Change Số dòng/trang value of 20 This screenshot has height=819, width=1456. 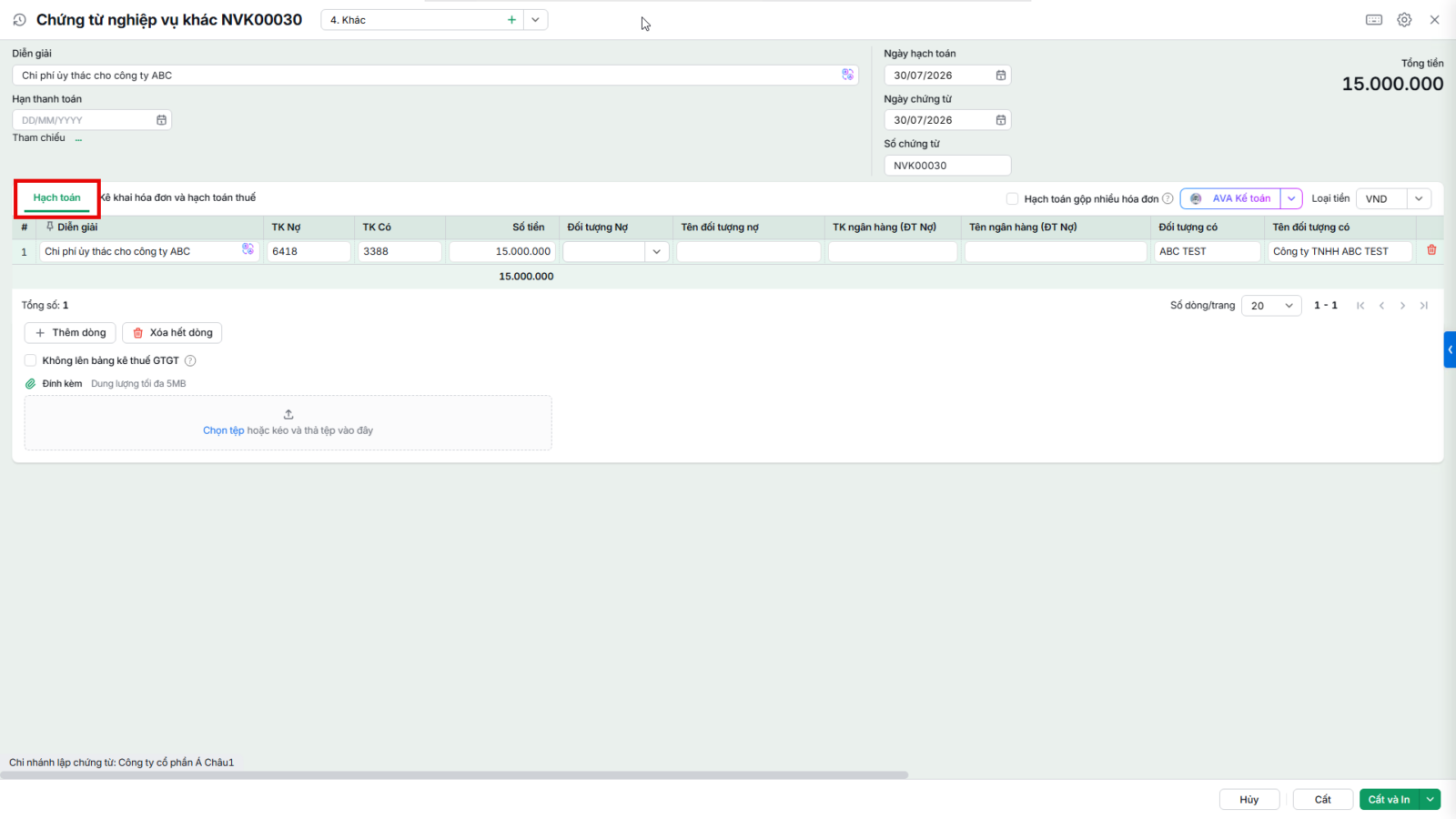point(1271,306)
